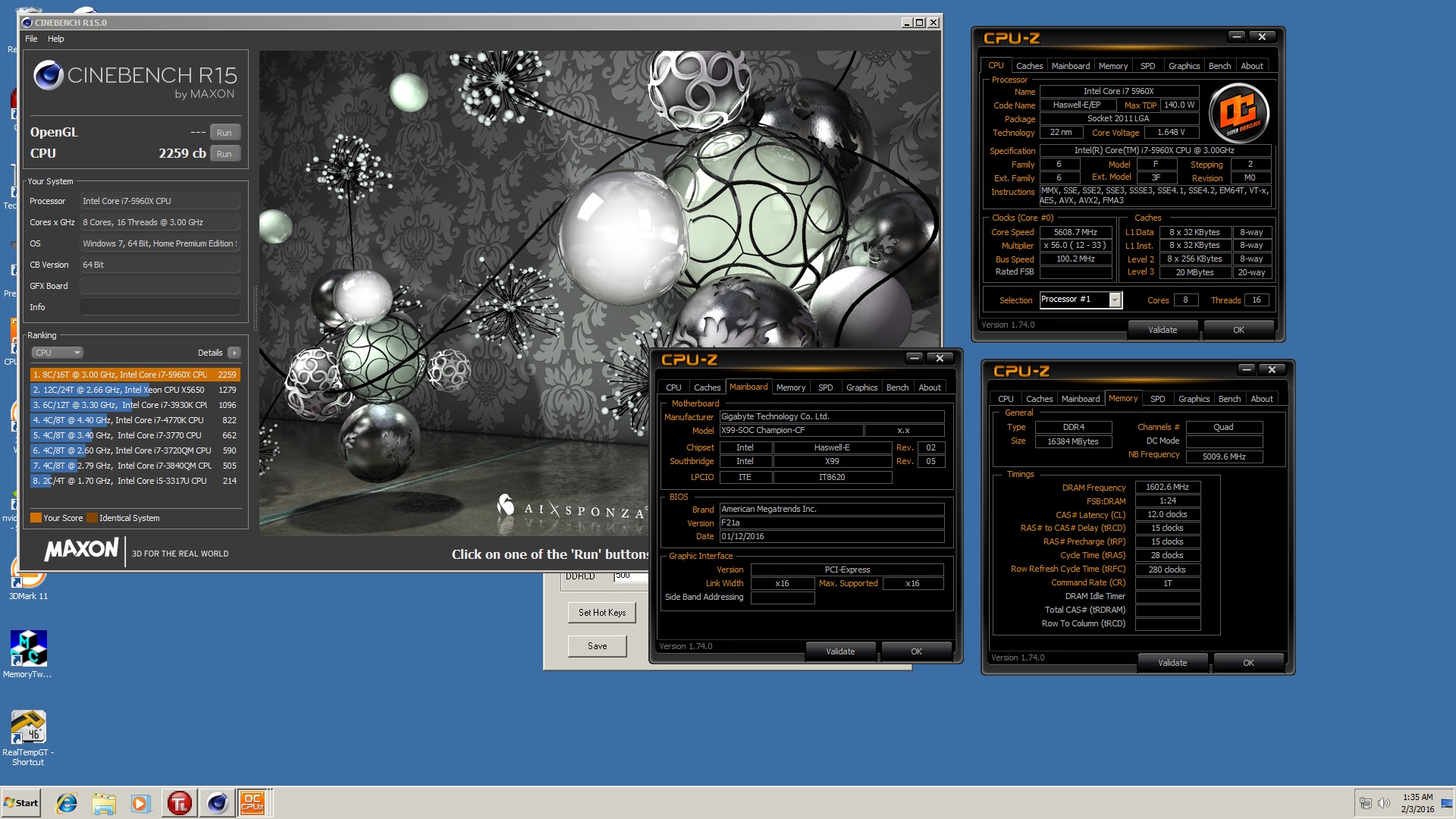Click the MAXON logo
The height and width of the screenshot is (819, 1456).
pyautogui.click(x=82, y=550)
